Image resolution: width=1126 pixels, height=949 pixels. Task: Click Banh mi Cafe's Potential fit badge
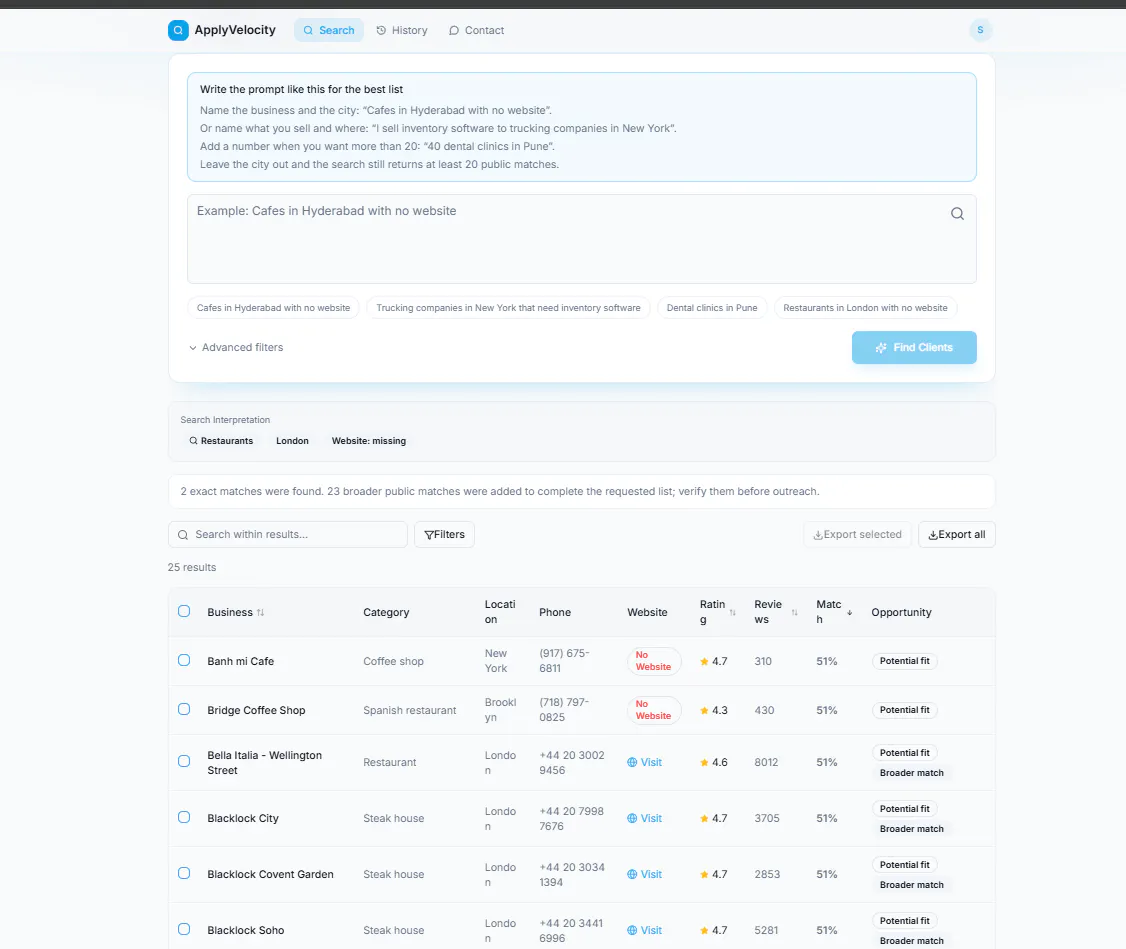(904, 661)
